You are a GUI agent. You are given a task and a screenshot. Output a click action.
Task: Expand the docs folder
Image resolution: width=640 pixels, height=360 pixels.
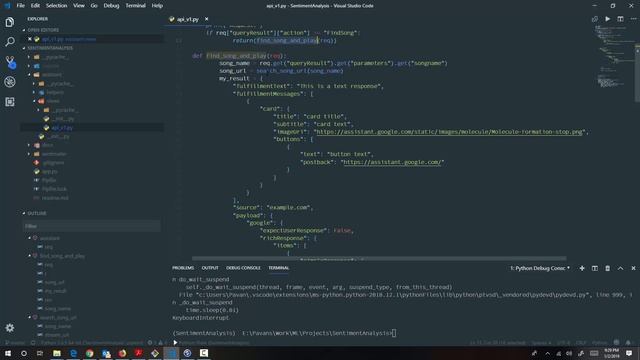(x=29, y=145)
